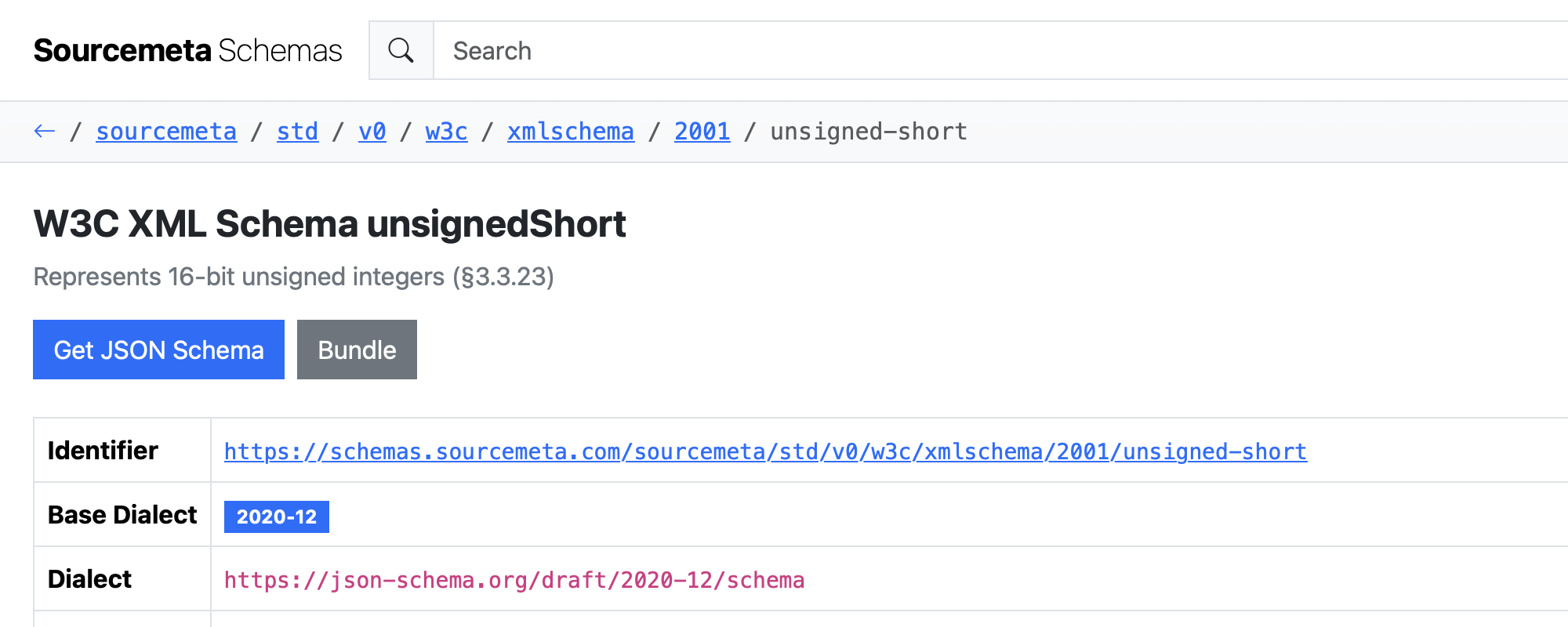This screenshot has height=627, width=1568.
Task: Select the Dialect URL text
Action: point(514,580)
